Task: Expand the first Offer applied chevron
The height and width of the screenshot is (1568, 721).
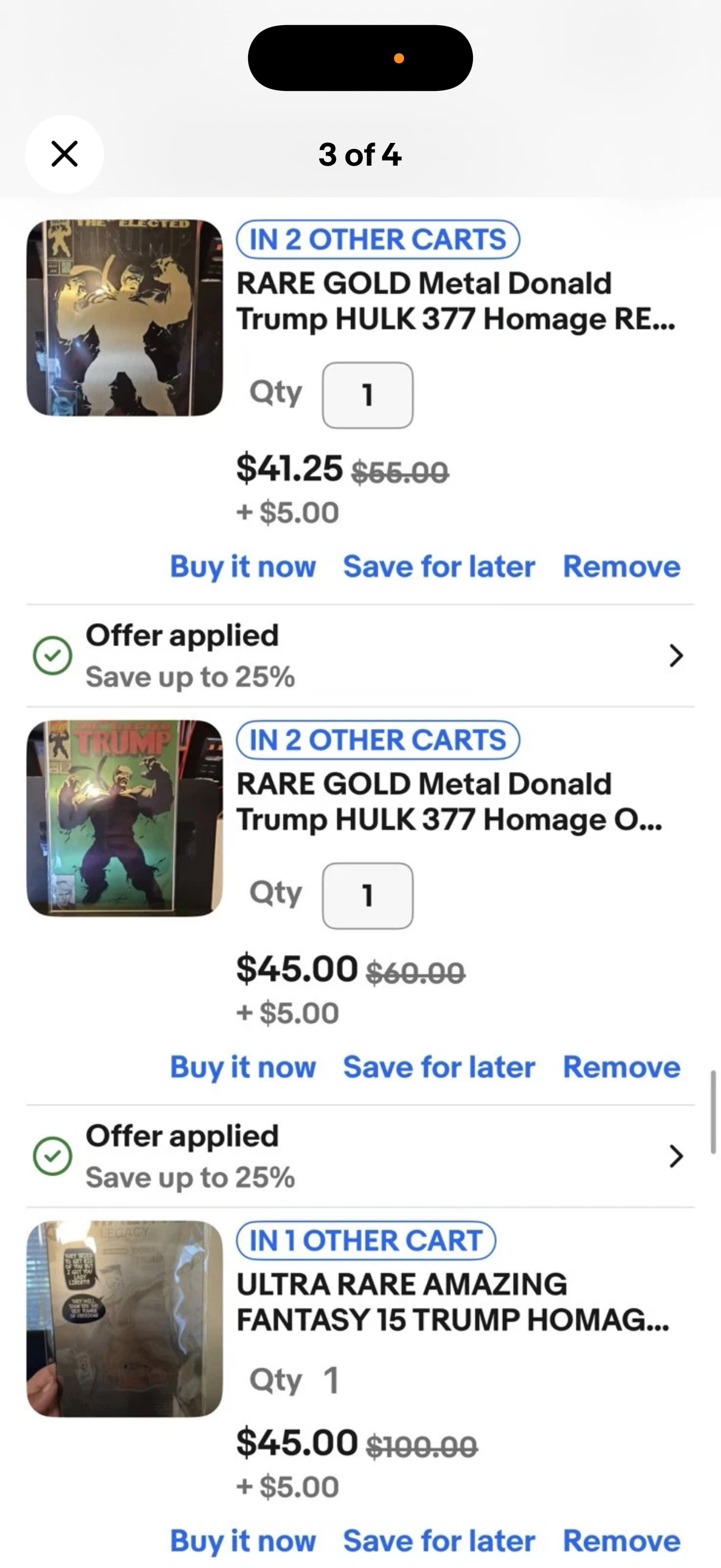Action: point(676,655)
